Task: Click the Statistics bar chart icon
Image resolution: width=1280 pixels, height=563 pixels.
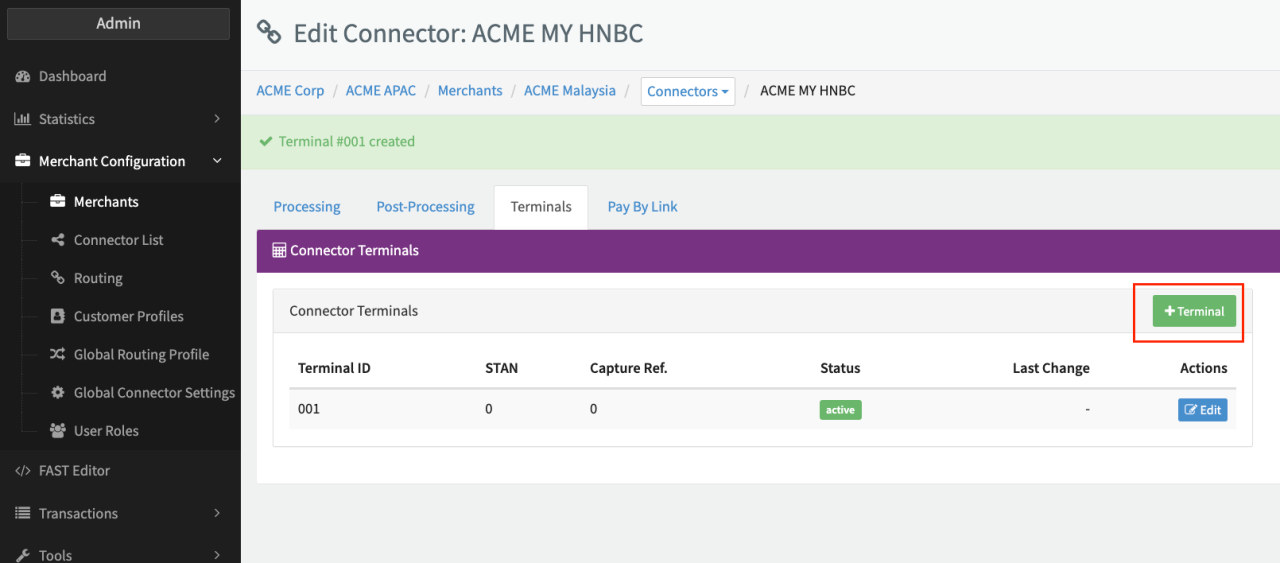Action: pyautogui.click(x=22, y=119)
